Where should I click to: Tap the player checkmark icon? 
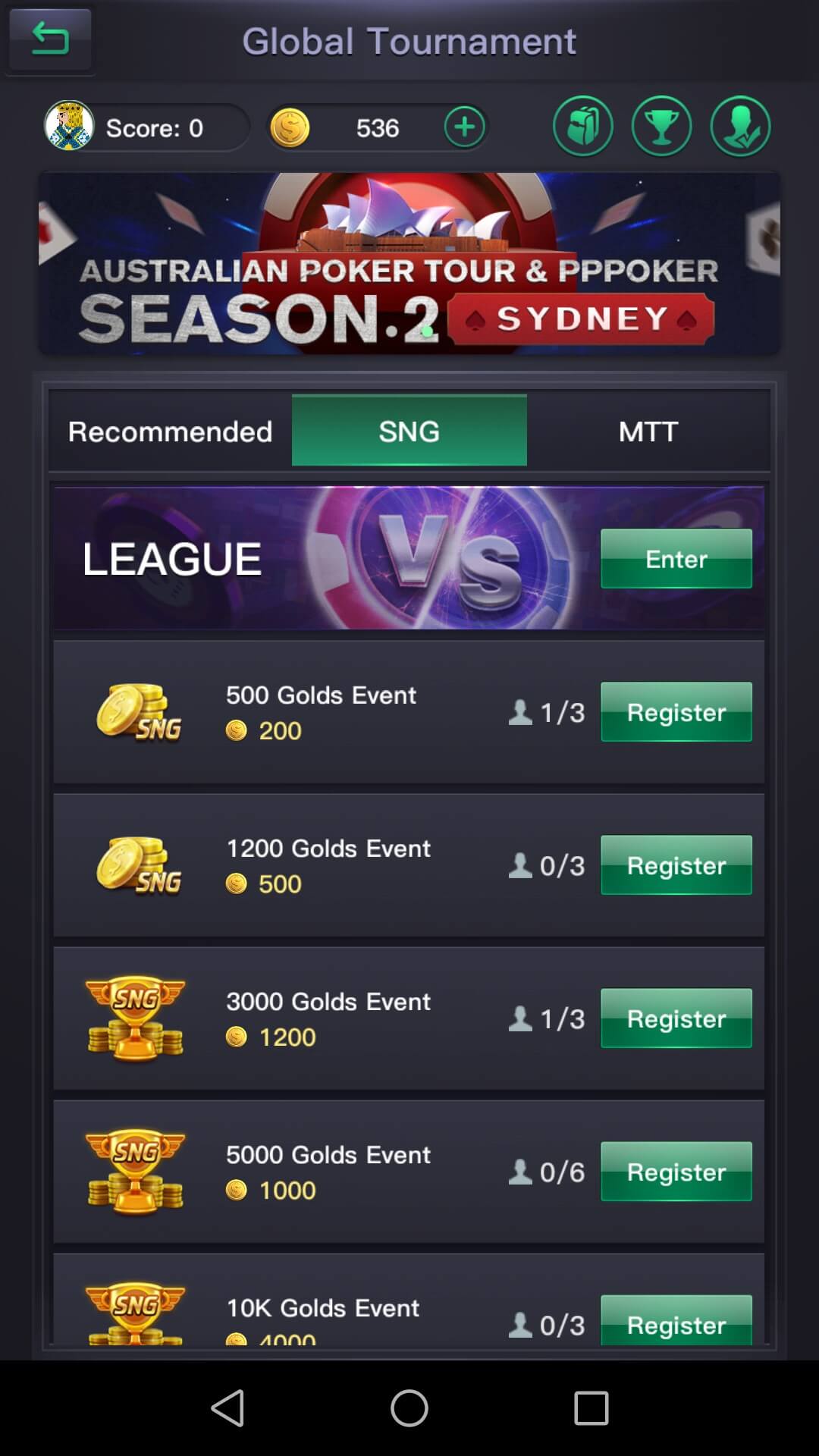point(741,127)
